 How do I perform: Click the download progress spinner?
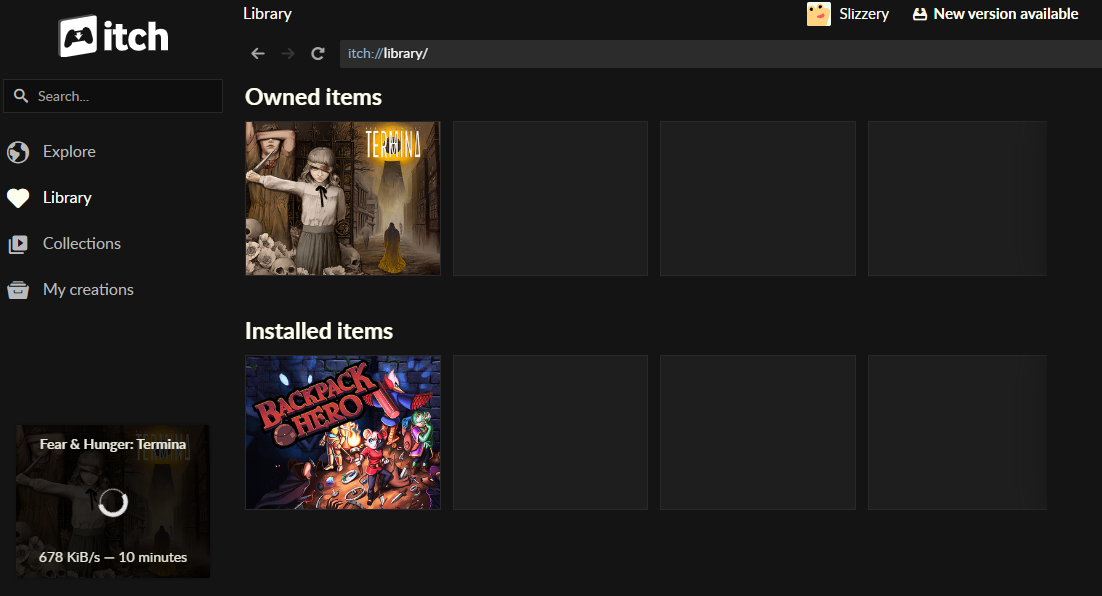(x=113, y=502)
